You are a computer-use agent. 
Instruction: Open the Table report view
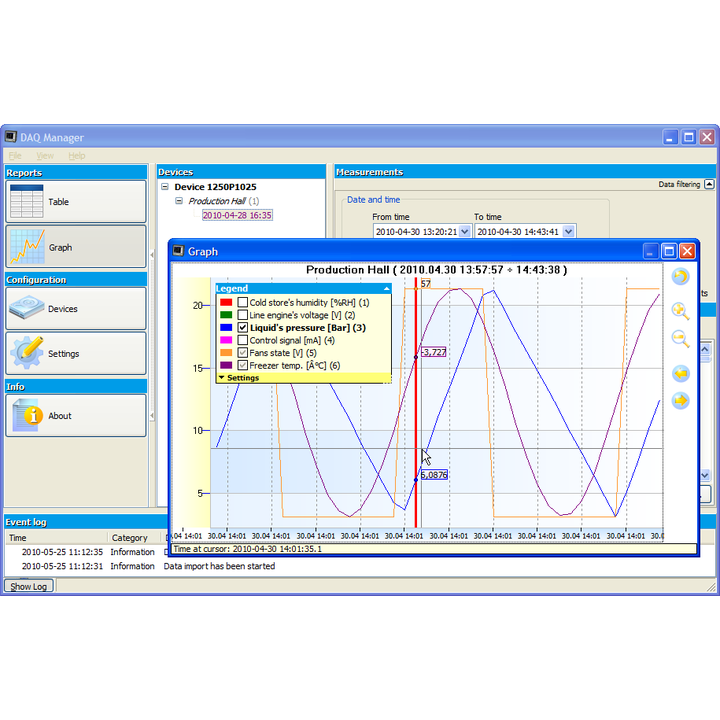pyautogui.click(x=75, y=202)
